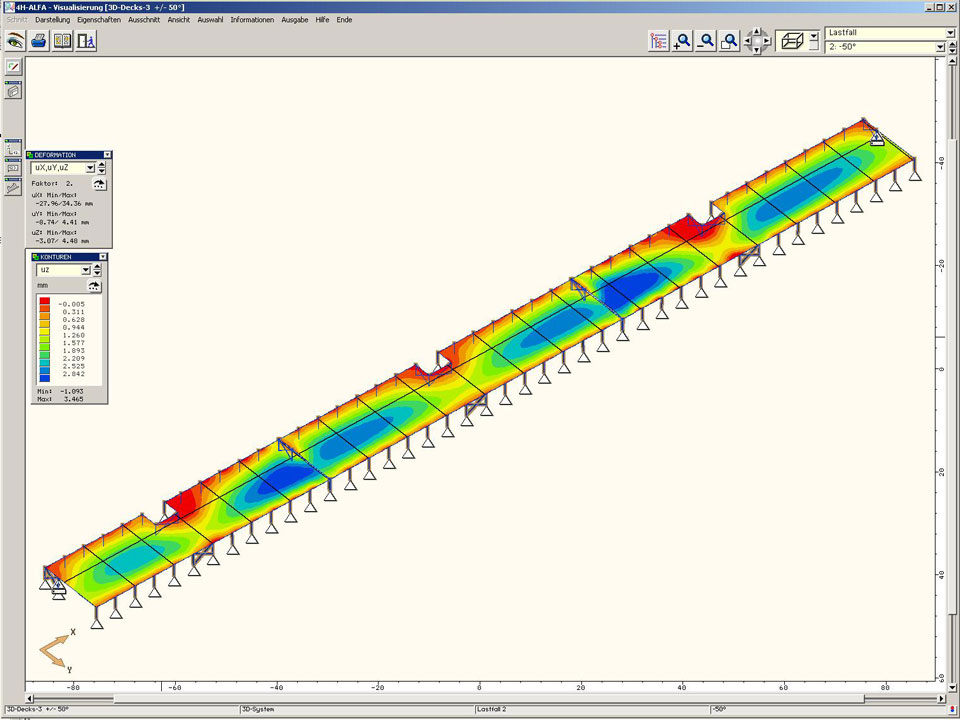Toggle the pencil tool in left sidebar

(x=13, y=67)
